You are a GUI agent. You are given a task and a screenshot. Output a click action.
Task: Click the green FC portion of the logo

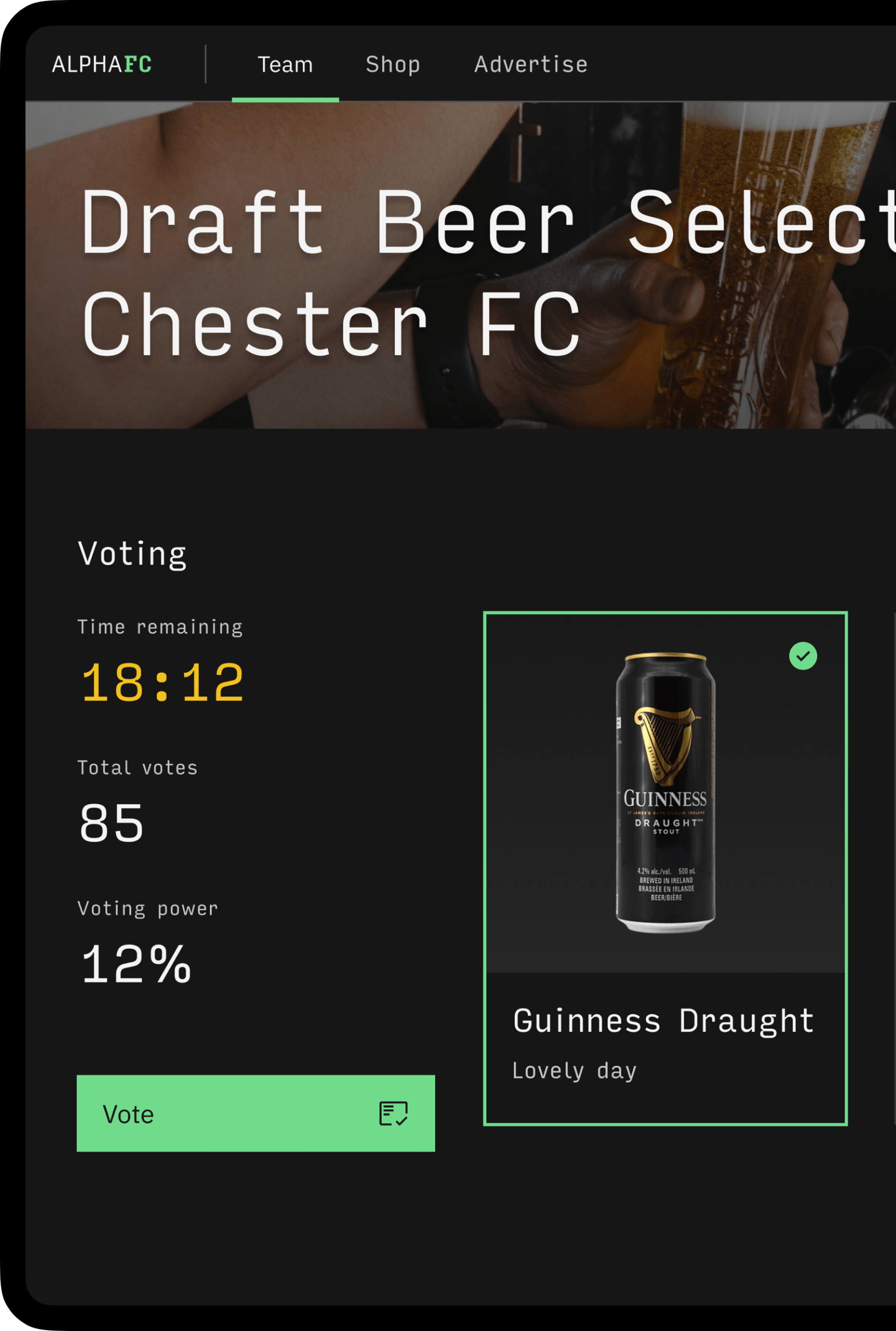[x=137, y=64]
